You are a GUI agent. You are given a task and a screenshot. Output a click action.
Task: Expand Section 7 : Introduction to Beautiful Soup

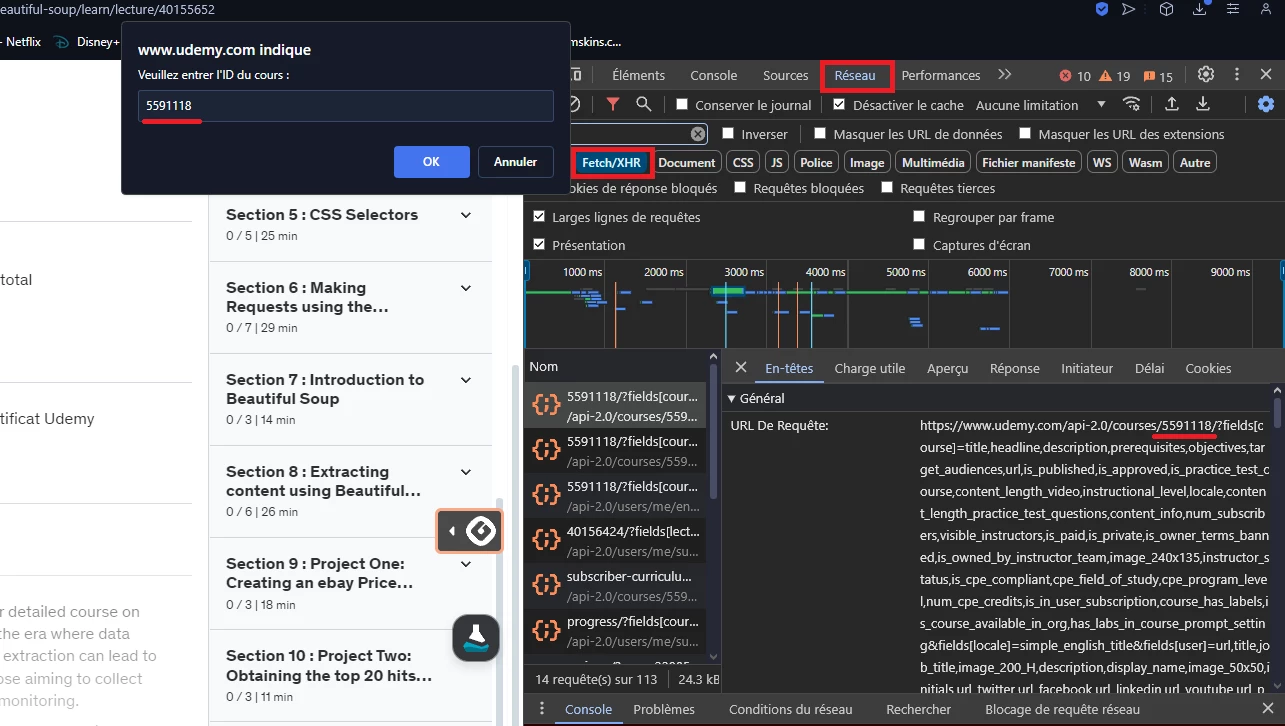(x=466, y=380)
